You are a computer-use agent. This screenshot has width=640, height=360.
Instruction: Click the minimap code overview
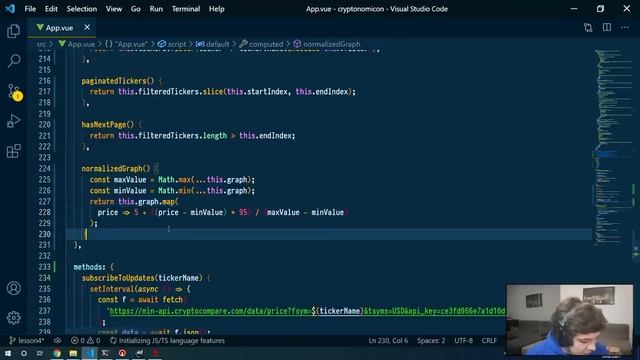(x=612, y=147)
